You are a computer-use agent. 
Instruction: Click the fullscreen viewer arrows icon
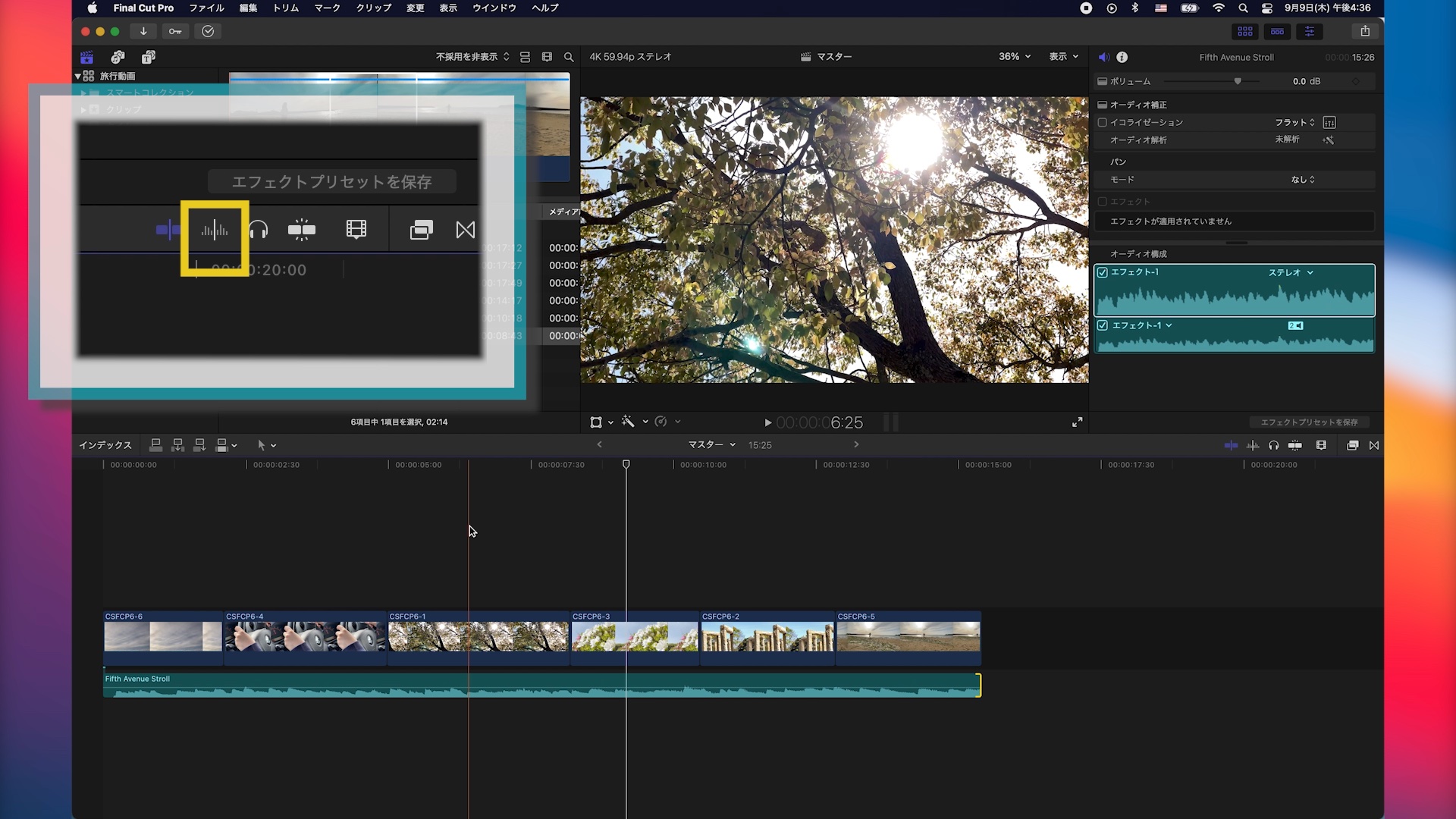coord(1077,422)
